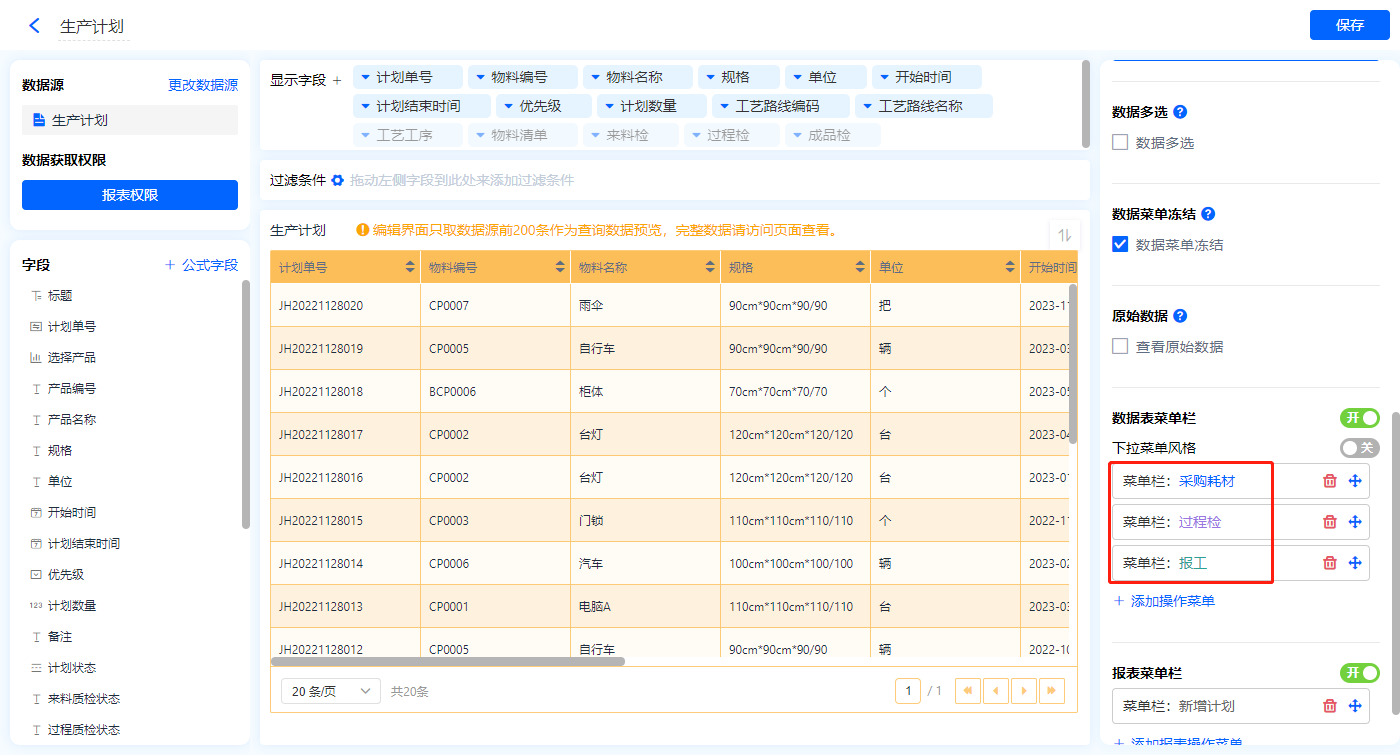Sort the table by 物料编号 column header
Screen dimensions: 1400x755
[x=559, y=268]
